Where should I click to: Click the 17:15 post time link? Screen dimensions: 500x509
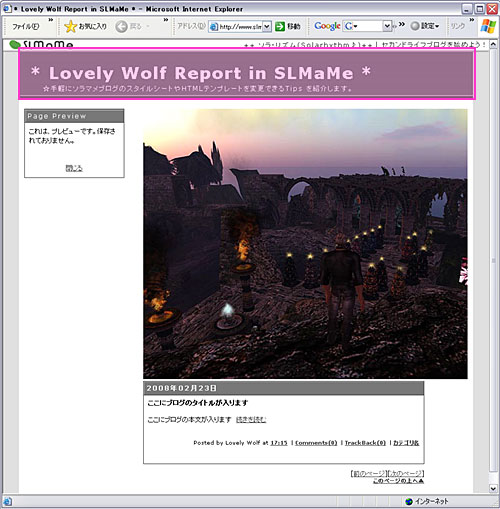pyautogui.click(x=279, y=443)
